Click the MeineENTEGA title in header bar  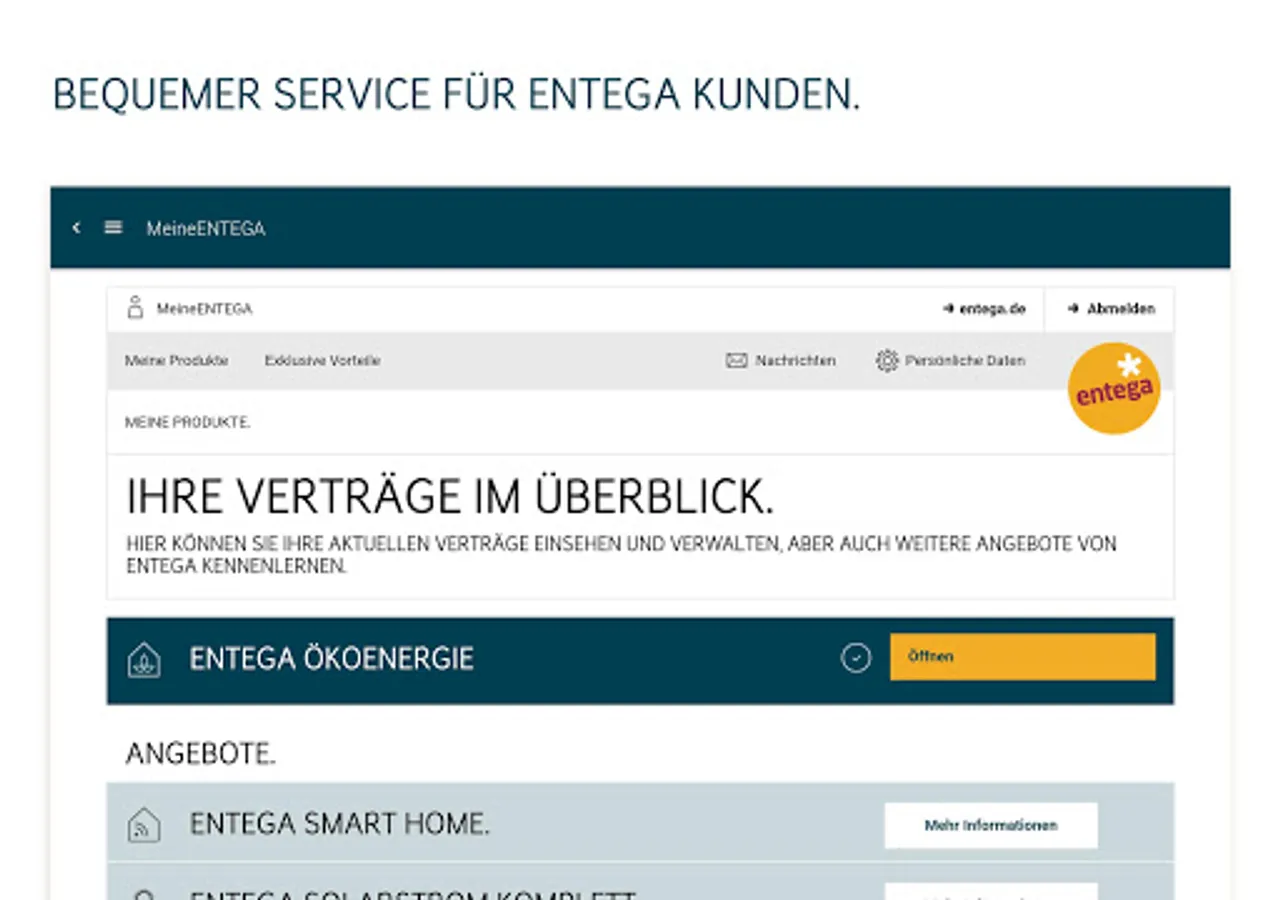[x=206, y=229]
